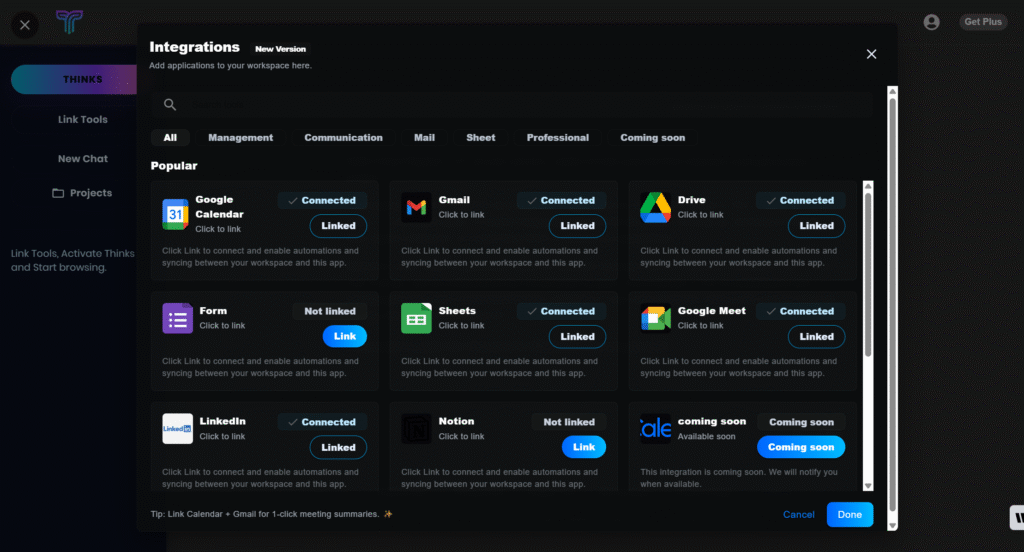The width and height of the screenshot is (1024, 552).
Task: Click the blue Coming soon button
Action: pos(801,447)
